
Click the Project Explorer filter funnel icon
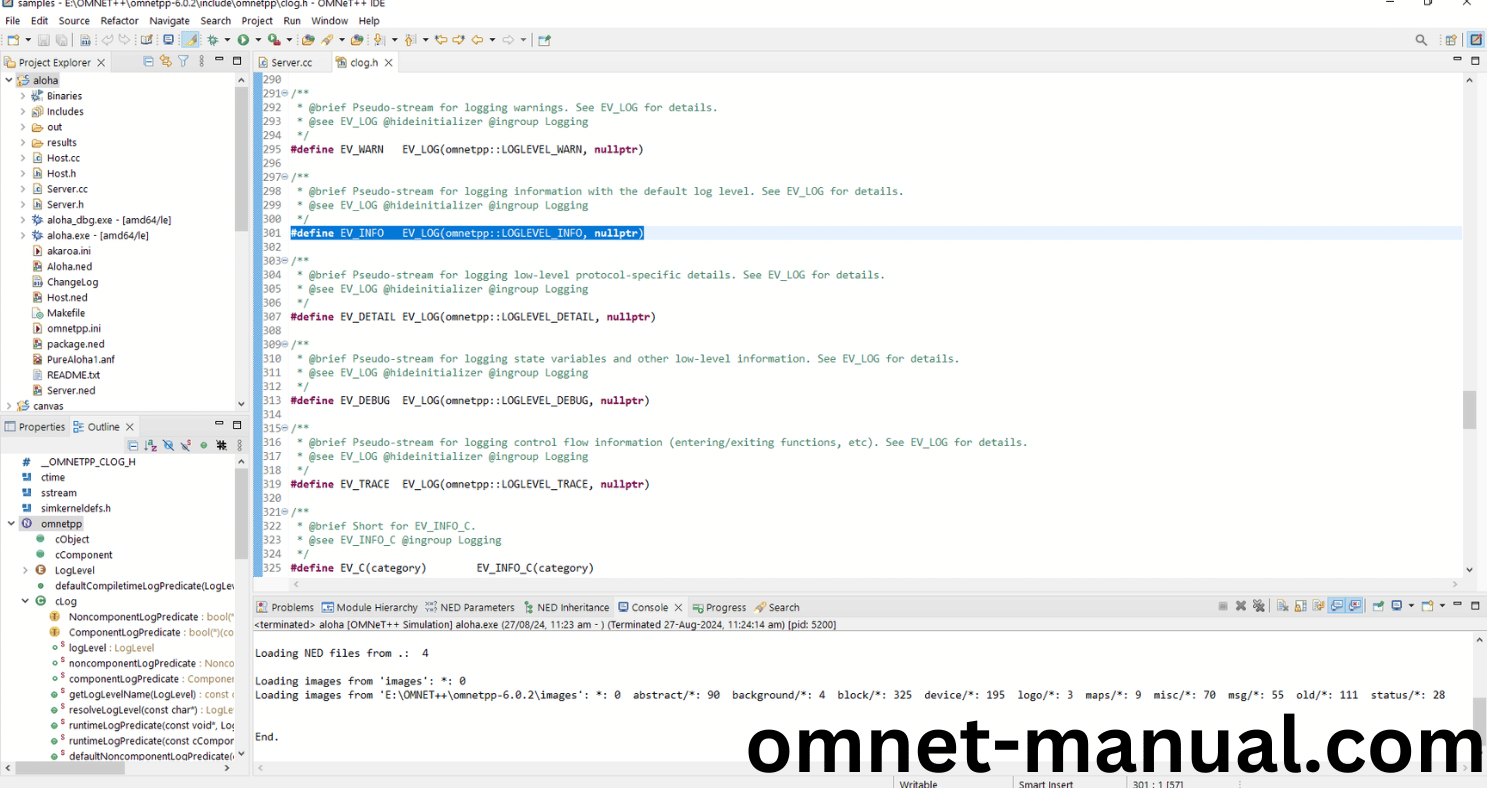[183, 62]
